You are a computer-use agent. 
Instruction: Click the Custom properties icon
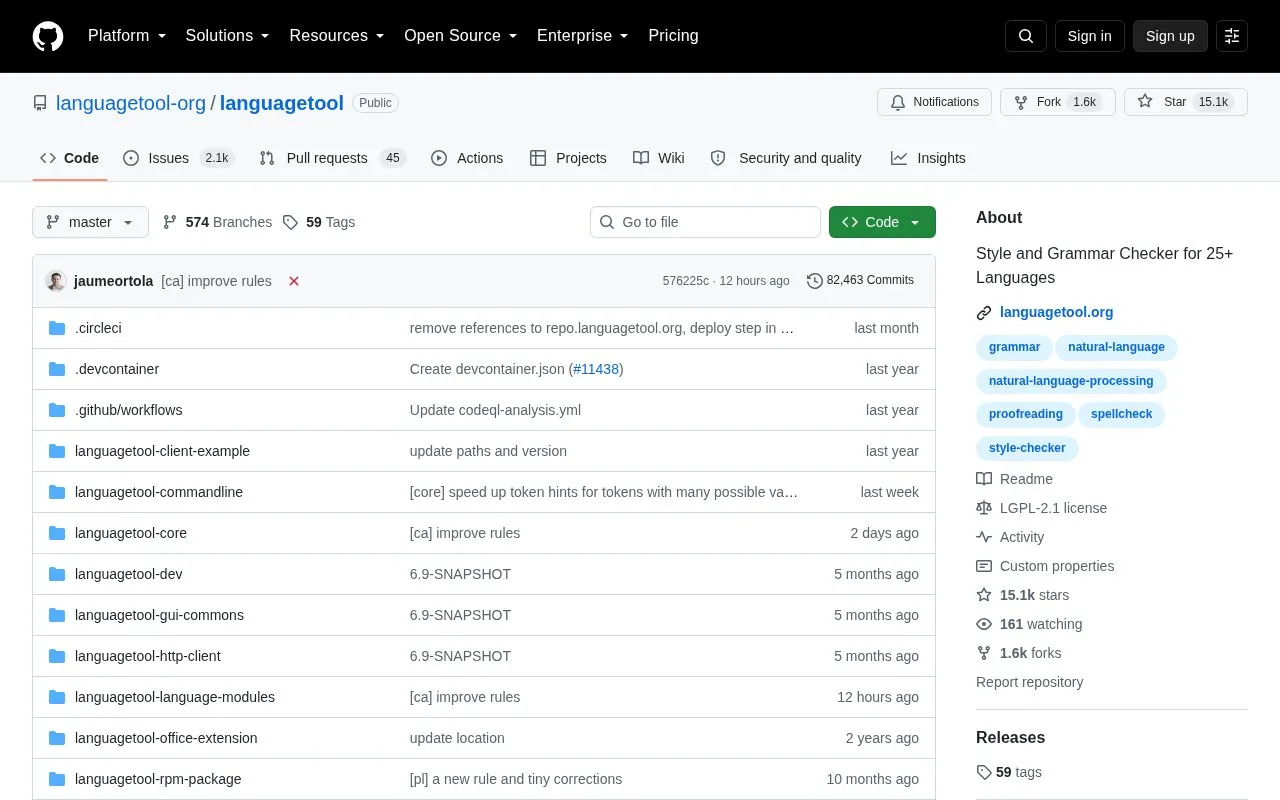point(984,566)
